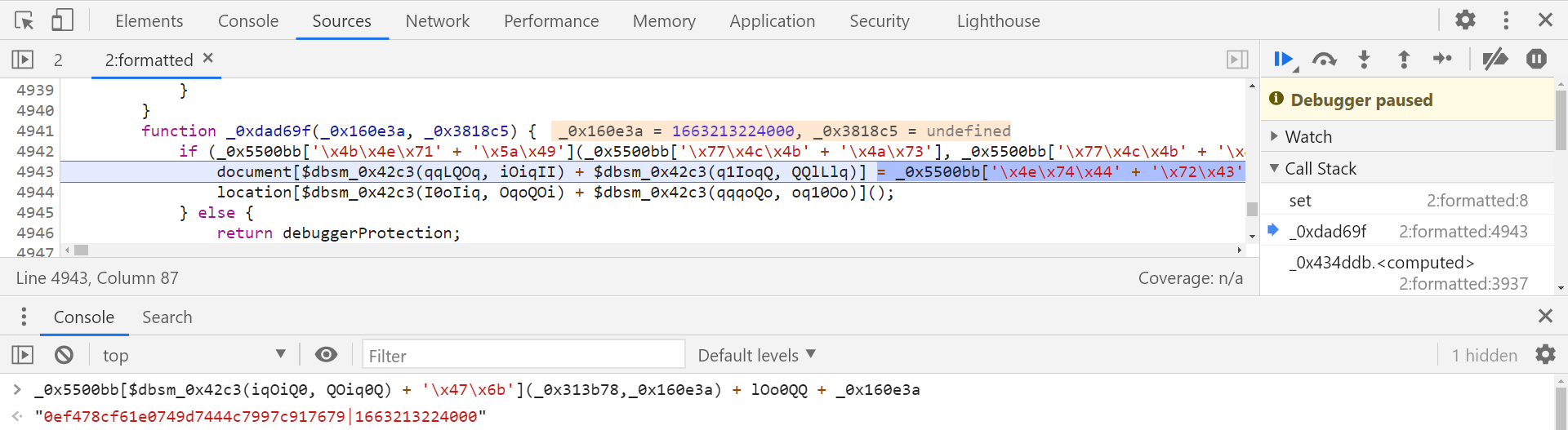Click the debugger sidebar scrollbar
The width and height of the screenshot is (1568, 430).
(1561, 120)
